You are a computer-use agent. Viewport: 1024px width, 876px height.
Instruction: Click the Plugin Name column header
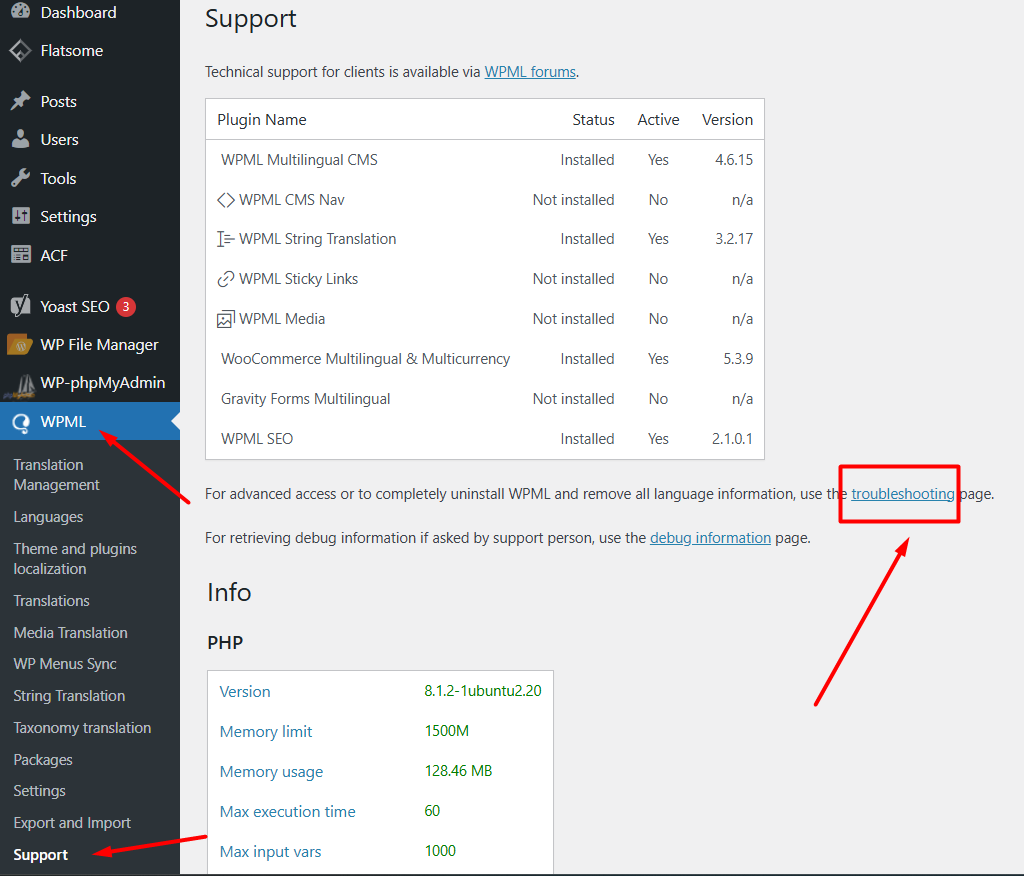click(262, 120)
